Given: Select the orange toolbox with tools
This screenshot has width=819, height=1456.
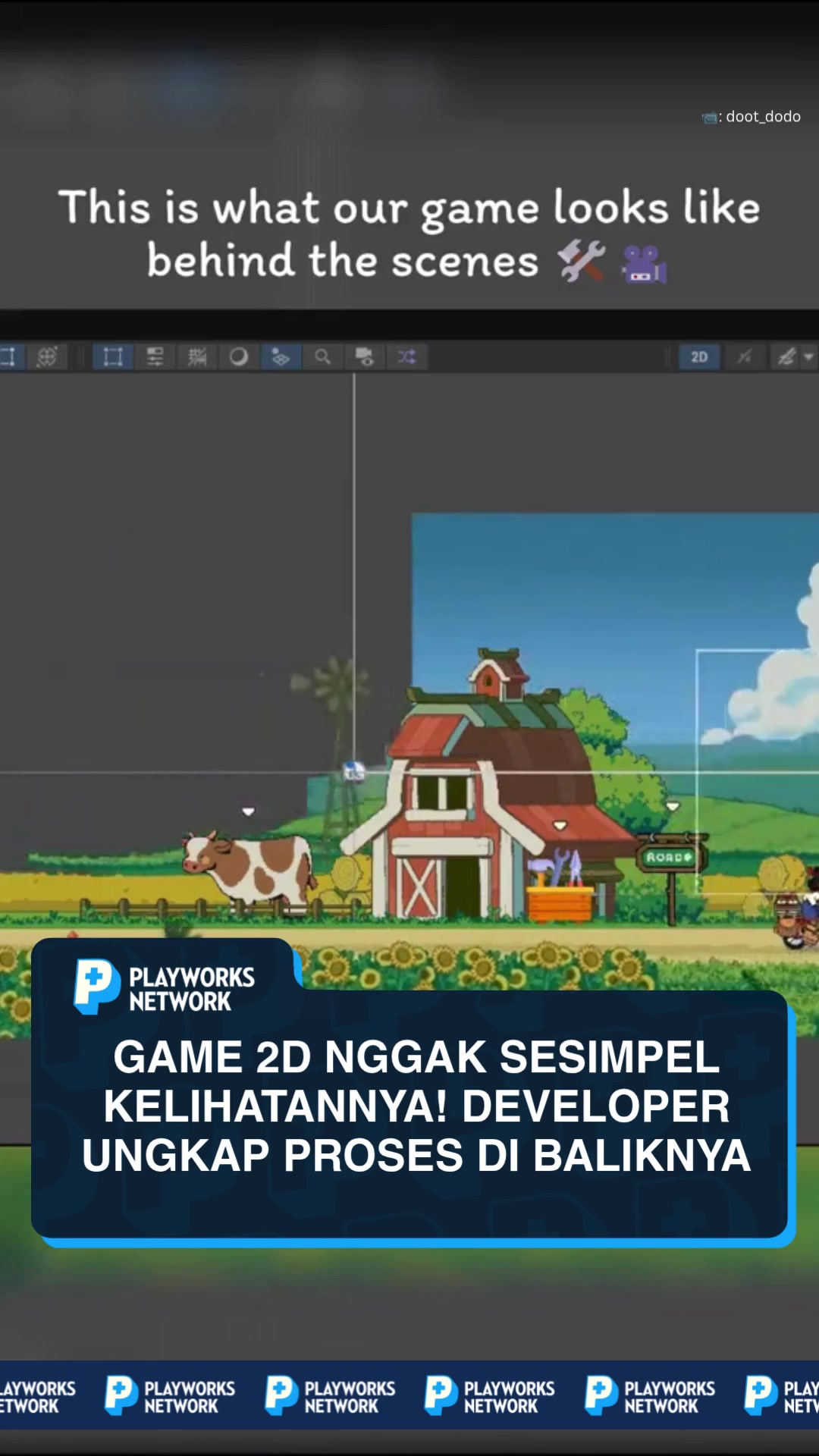Looking at the screenshot, I should coord(561,887).
